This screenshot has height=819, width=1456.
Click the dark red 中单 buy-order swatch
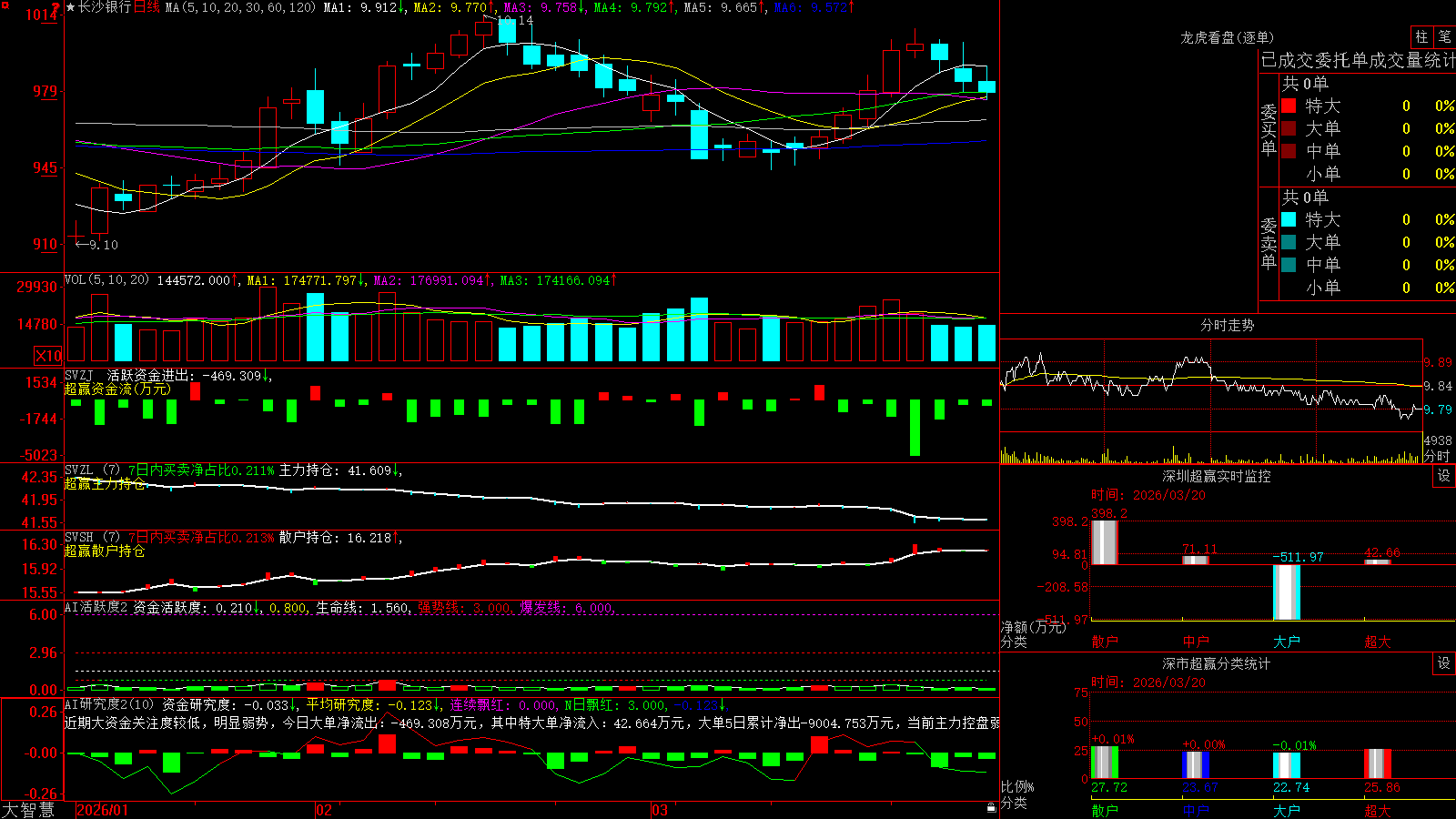tap(1289, 151)
